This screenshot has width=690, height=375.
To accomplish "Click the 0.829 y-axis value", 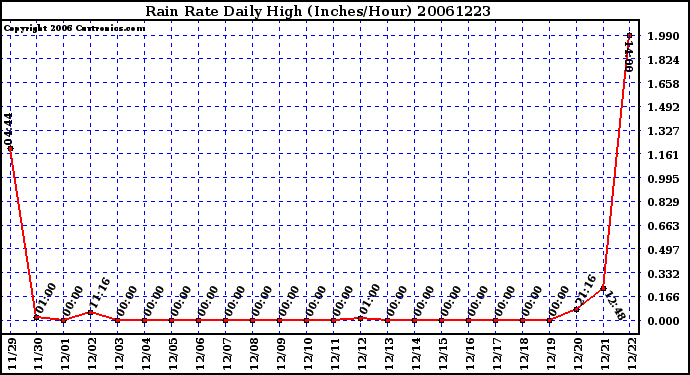I will click(x=663, y=202).
